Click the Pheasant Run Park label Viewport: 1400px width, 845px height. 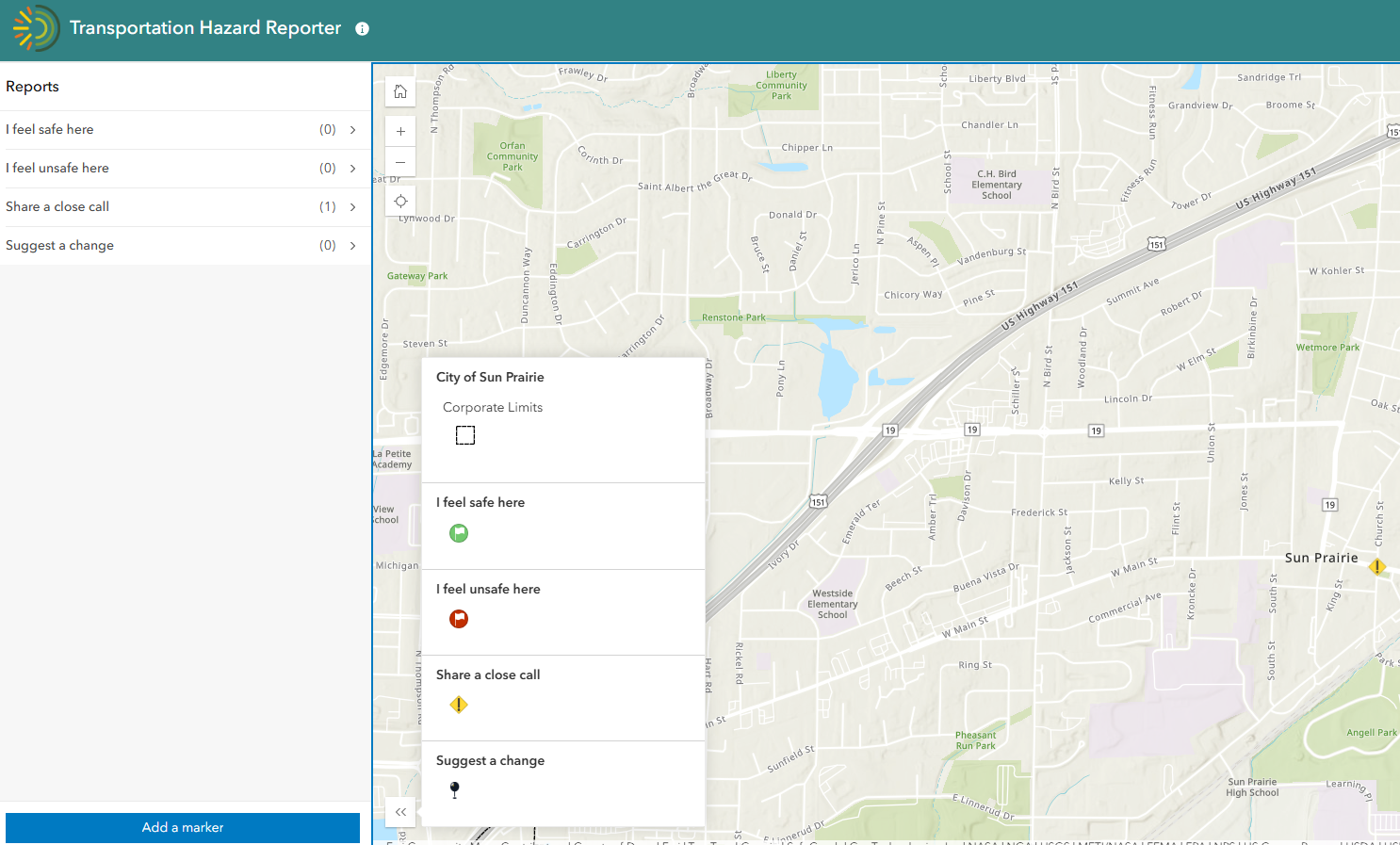975,741
